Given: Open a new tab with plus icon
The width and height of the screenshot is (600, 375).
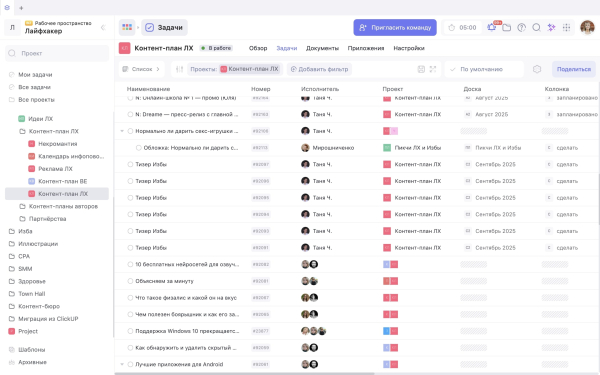Looking at the screenshot, I should tap(21, 8).
